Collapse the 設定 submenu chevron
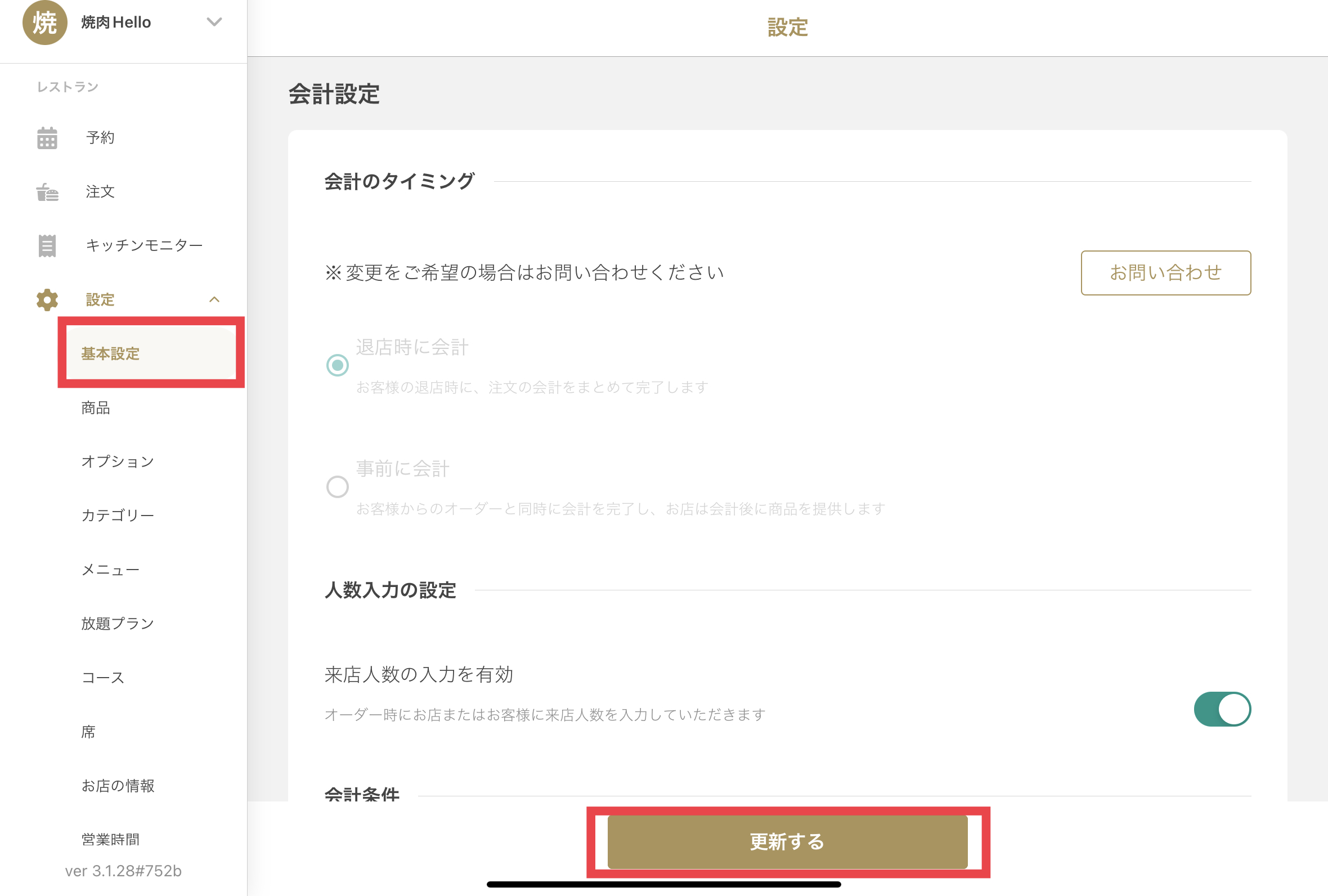Screen dimensions: 1328x896 pos(214,299)
